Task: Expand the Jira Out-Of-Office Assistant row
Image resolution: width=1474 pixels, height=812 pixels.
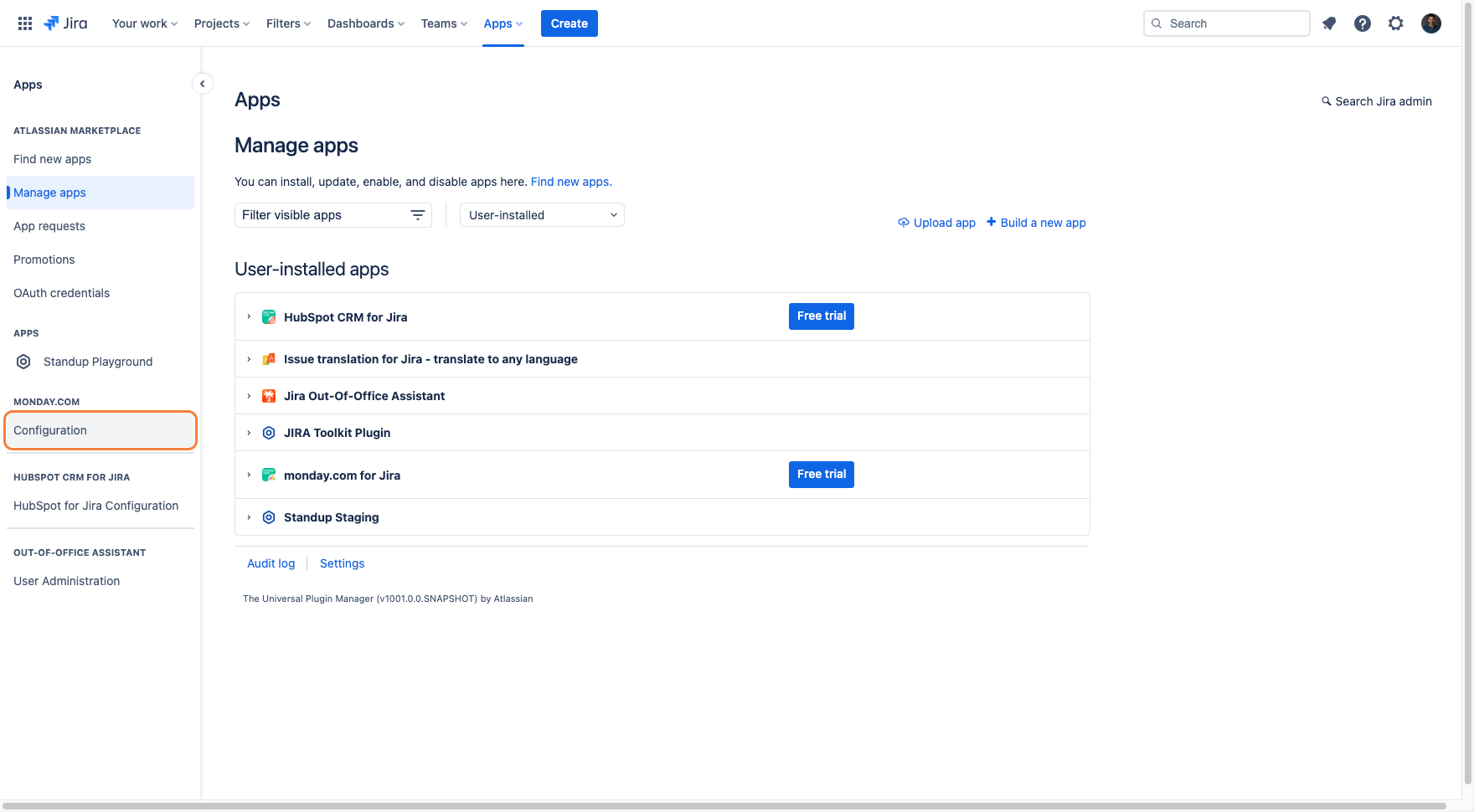Action: click(x=249, y=396)
